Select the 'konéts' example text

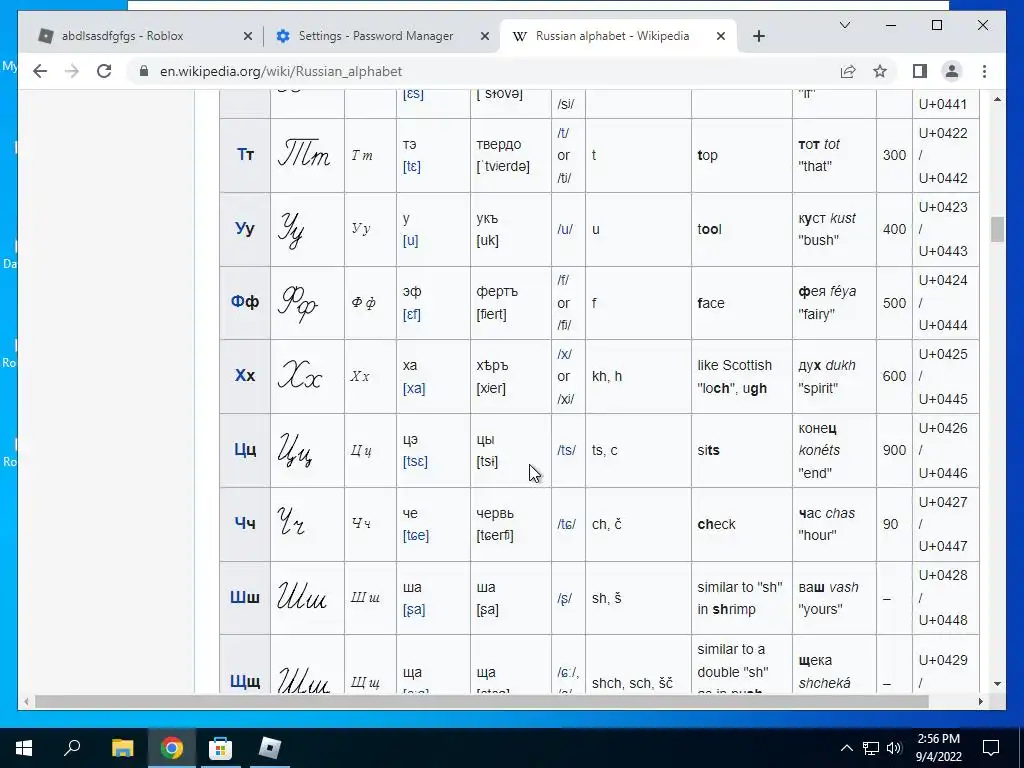pyautogui.click(x=819, y=450)
